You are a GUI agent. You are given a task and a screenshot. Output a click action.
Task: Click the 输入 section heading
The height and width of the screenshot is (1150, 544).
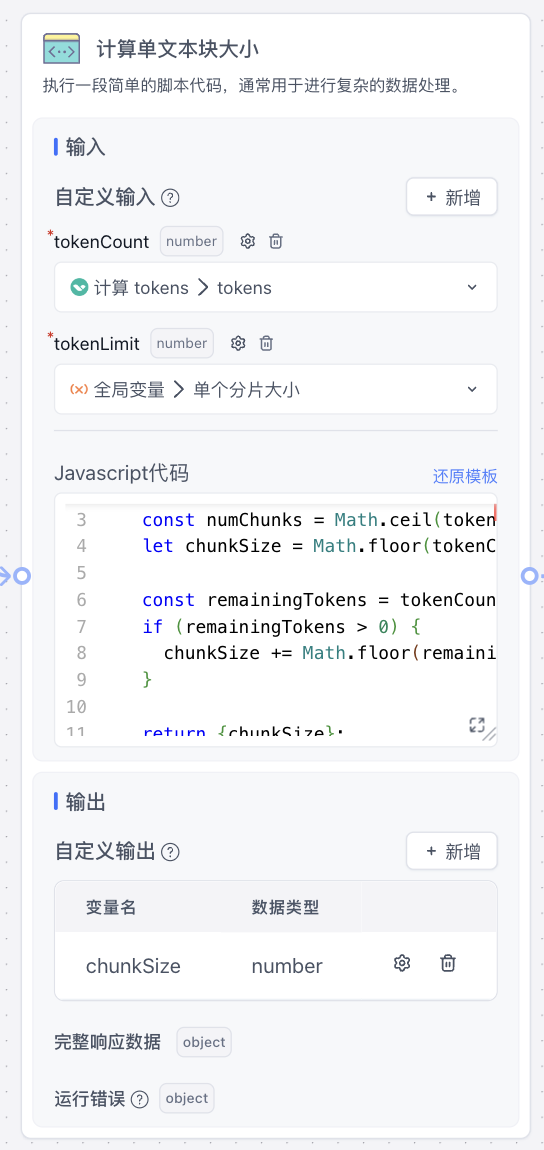coord(86,147)
